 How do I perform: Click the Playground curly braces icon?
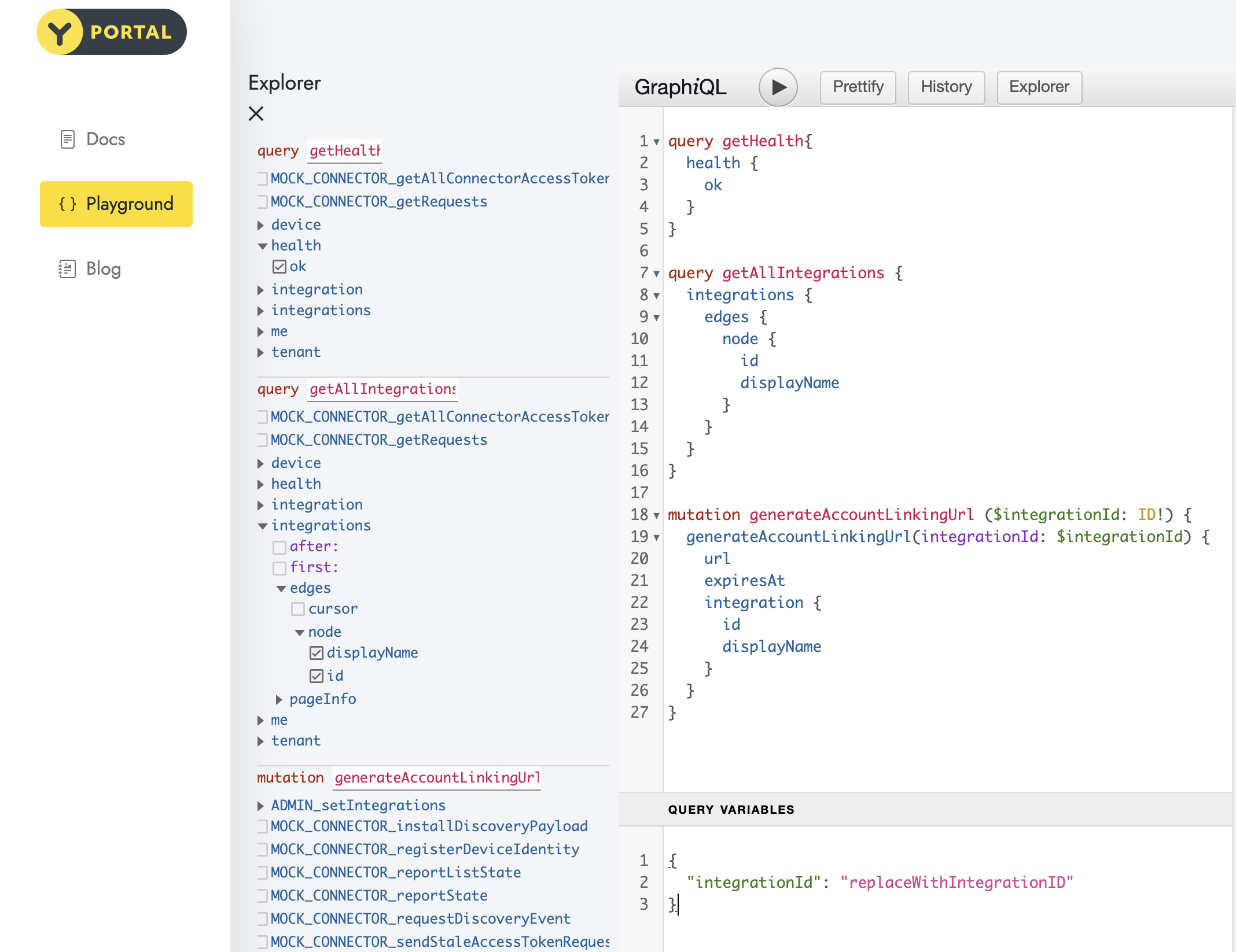tap(68, 204)
